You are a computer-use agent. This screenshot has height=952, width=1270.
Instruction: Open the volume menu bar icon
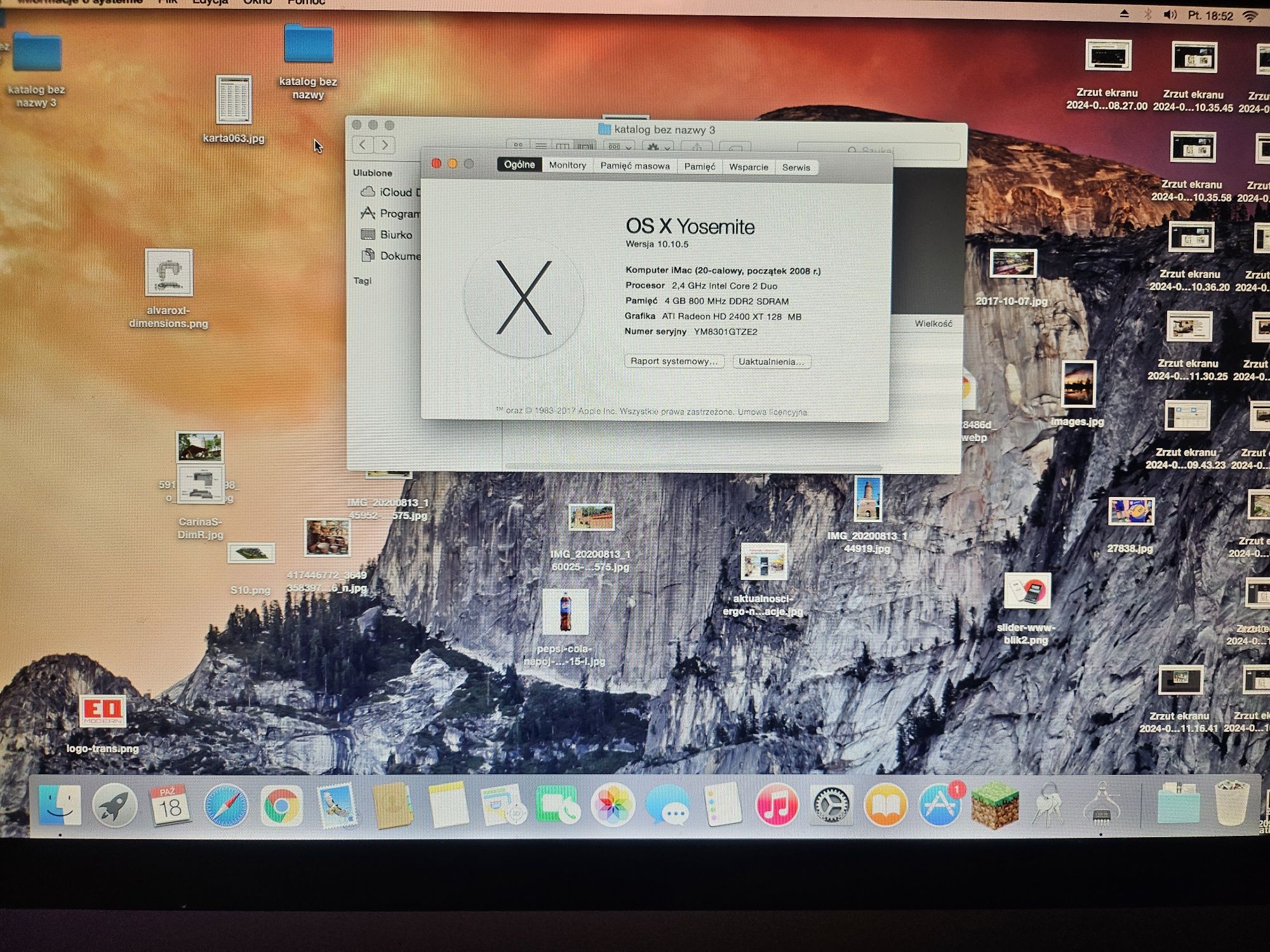coord(1170,15)
